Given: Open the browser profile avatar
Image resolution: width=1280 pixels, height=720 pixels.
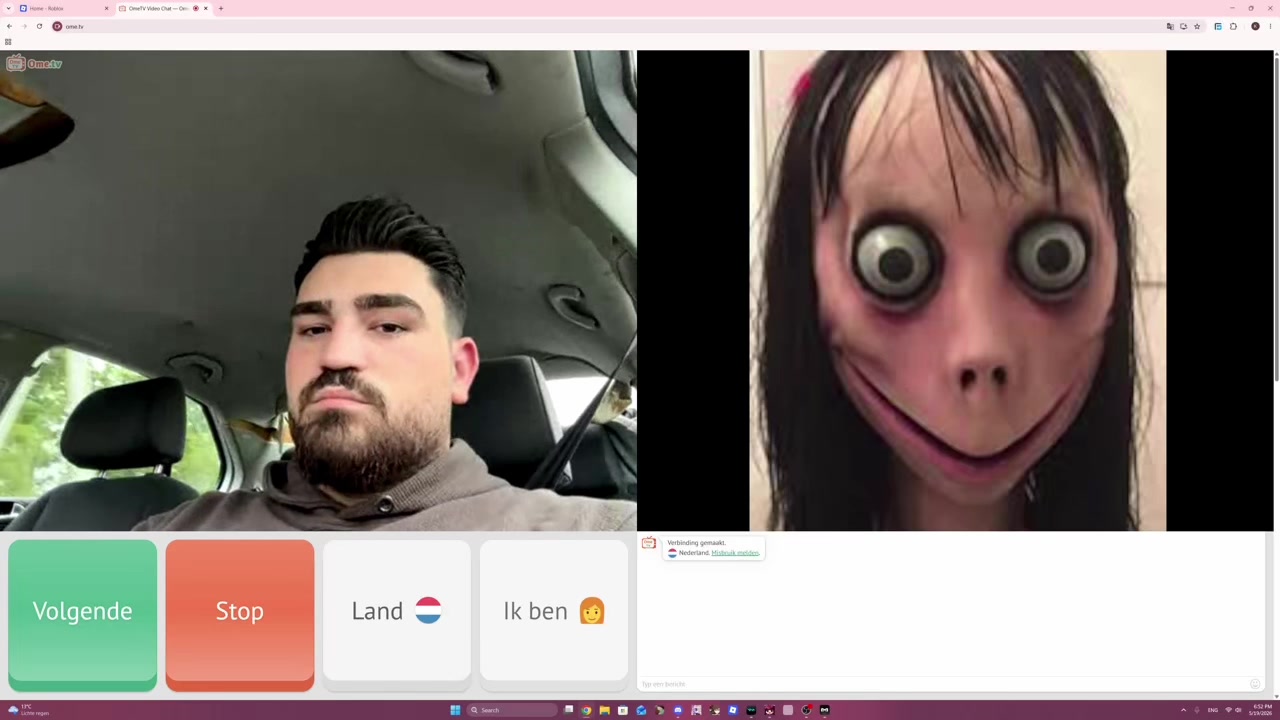Looking at the screenshot, I should (1255, 26).
